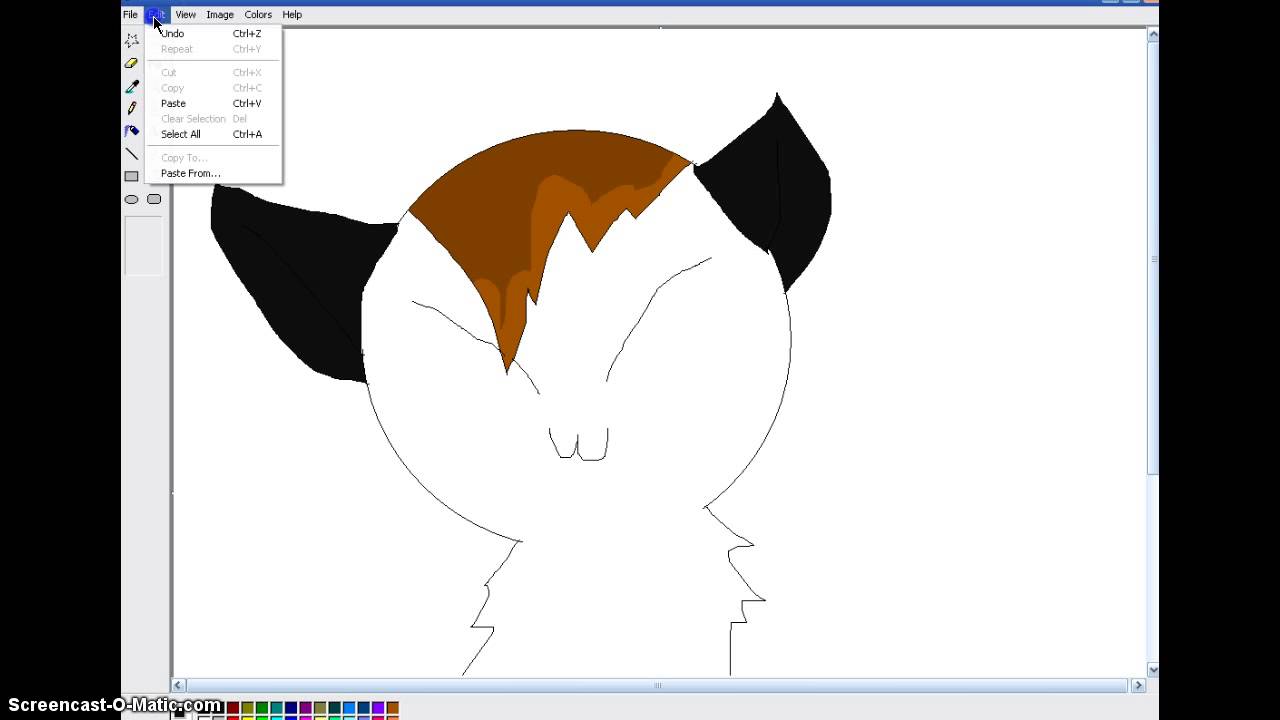Select the Eraser tool

pyautogui.click(x=131, y=63)
